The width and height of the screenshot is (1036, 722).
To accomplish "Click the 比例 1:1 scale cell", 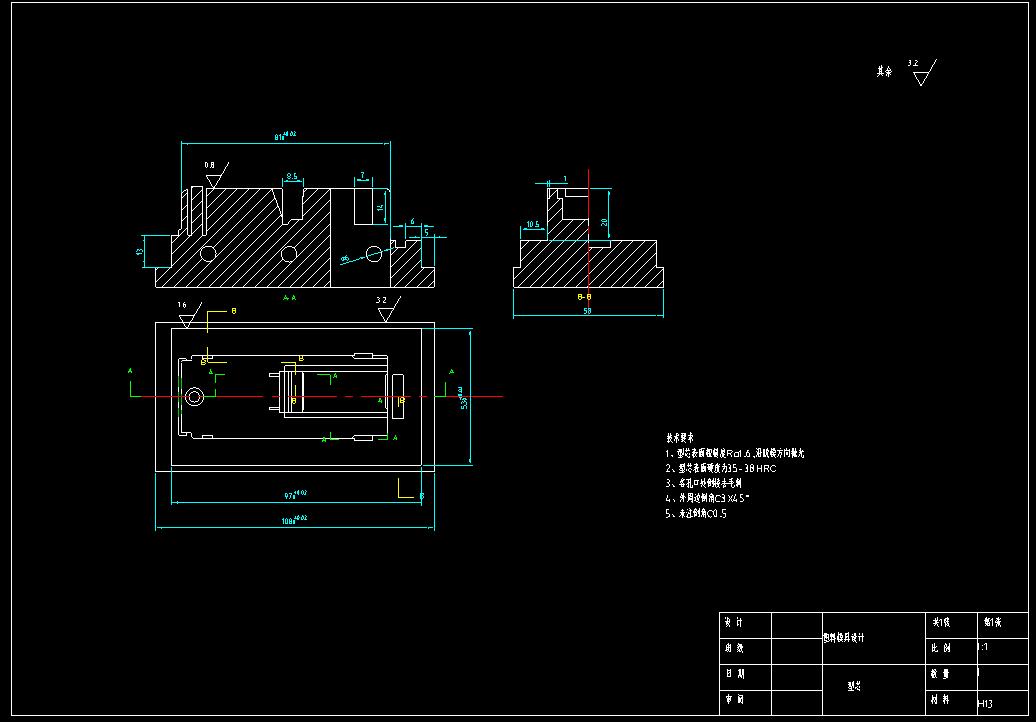I will (x=981, y=649).
